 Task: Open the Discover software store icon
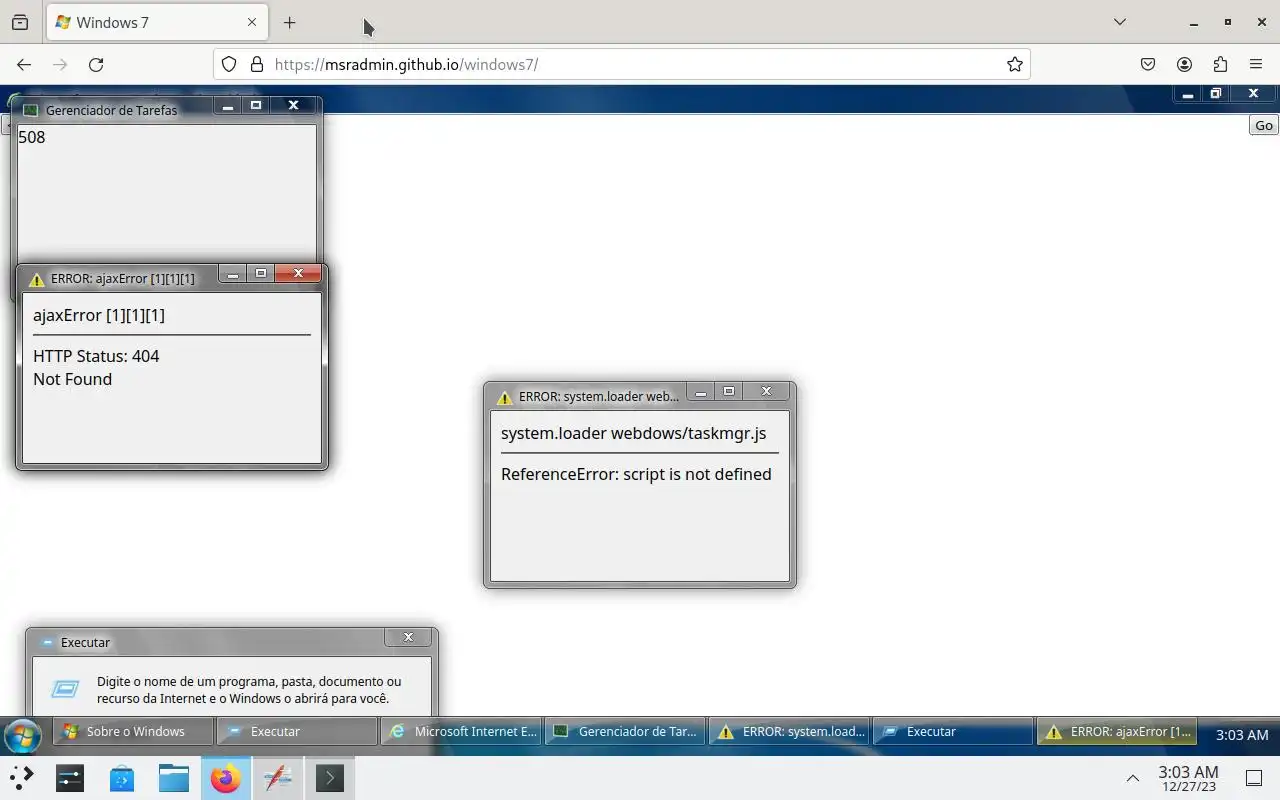(122, 778)
